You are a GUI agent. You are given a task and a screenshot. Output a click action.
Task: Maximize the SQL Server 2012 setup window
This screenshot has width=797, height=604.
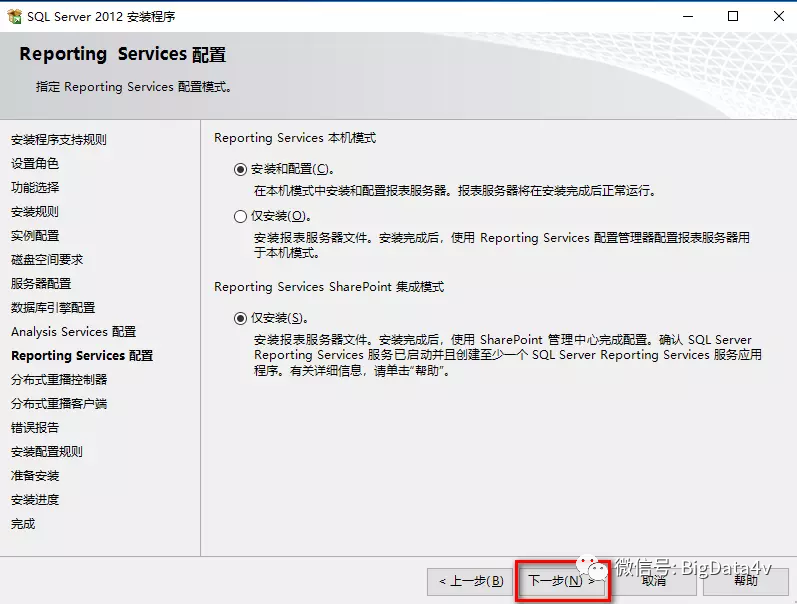(733, 16)
